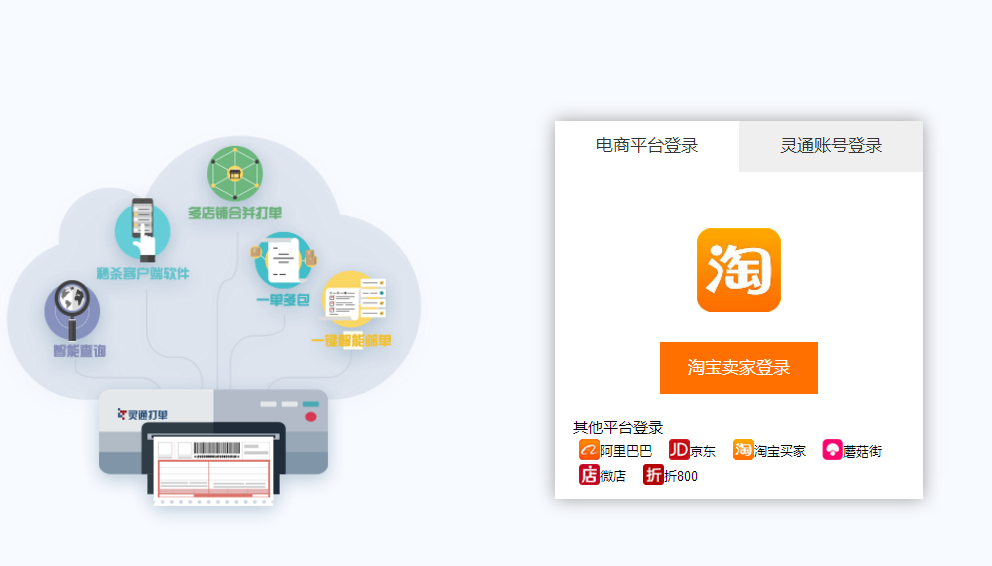Screen dimensions: 992x566
Task: Click the red Weidian 店 icon
Action: point(588,474)
